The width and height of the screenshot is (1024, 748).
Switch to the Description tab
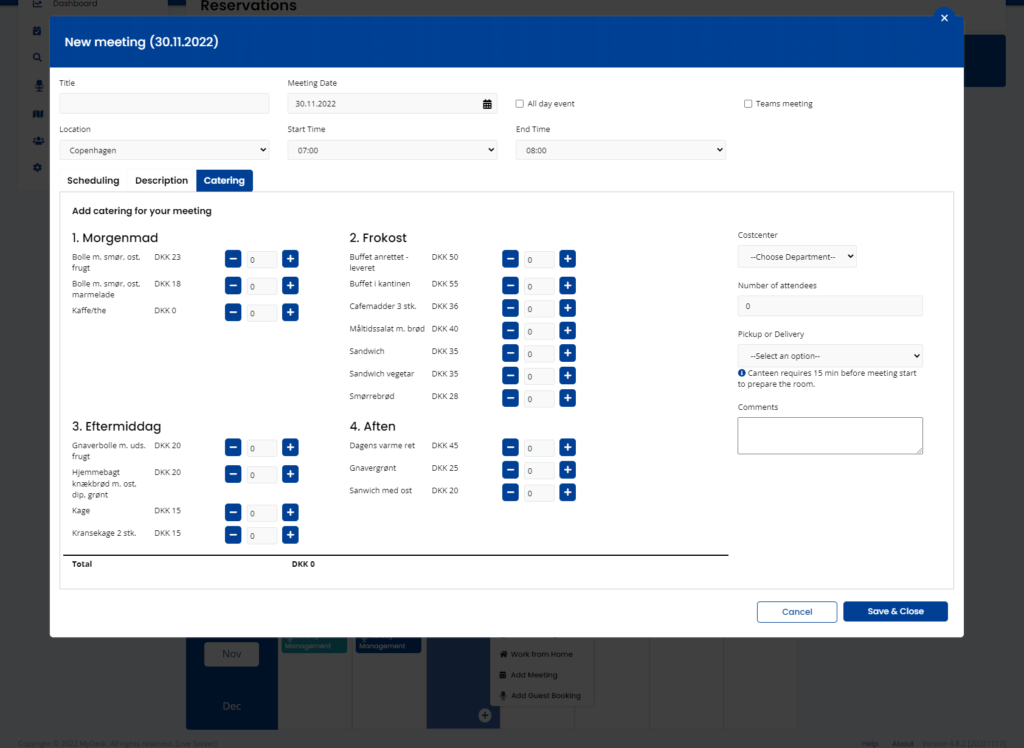(161, 180)
